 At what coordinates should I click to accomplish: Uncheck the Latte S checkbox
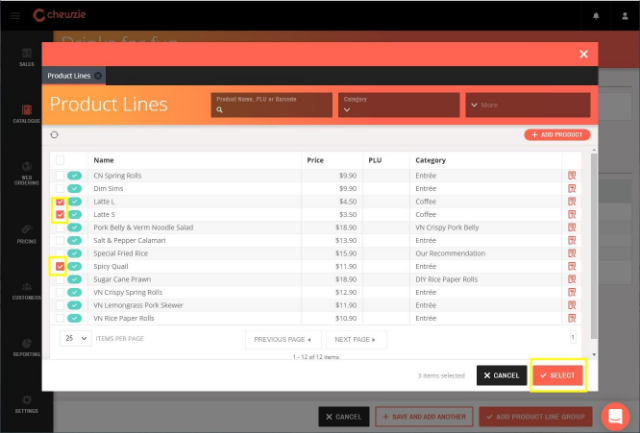pos(60,215)
